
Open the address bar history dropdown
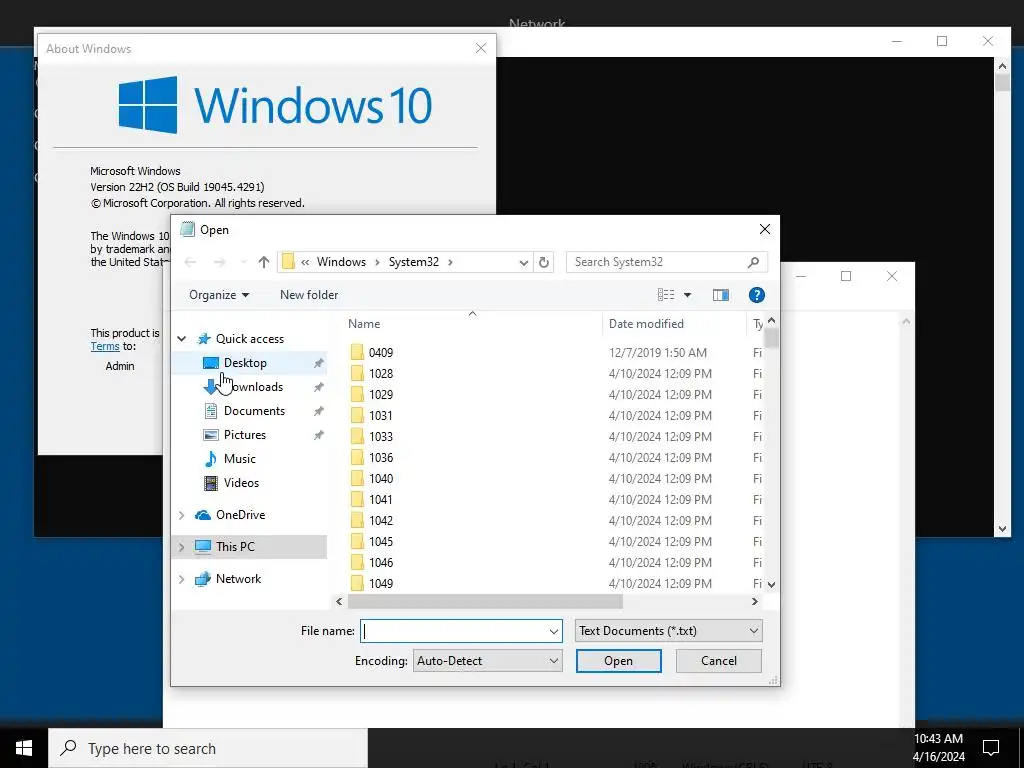(x=523, y=263)
